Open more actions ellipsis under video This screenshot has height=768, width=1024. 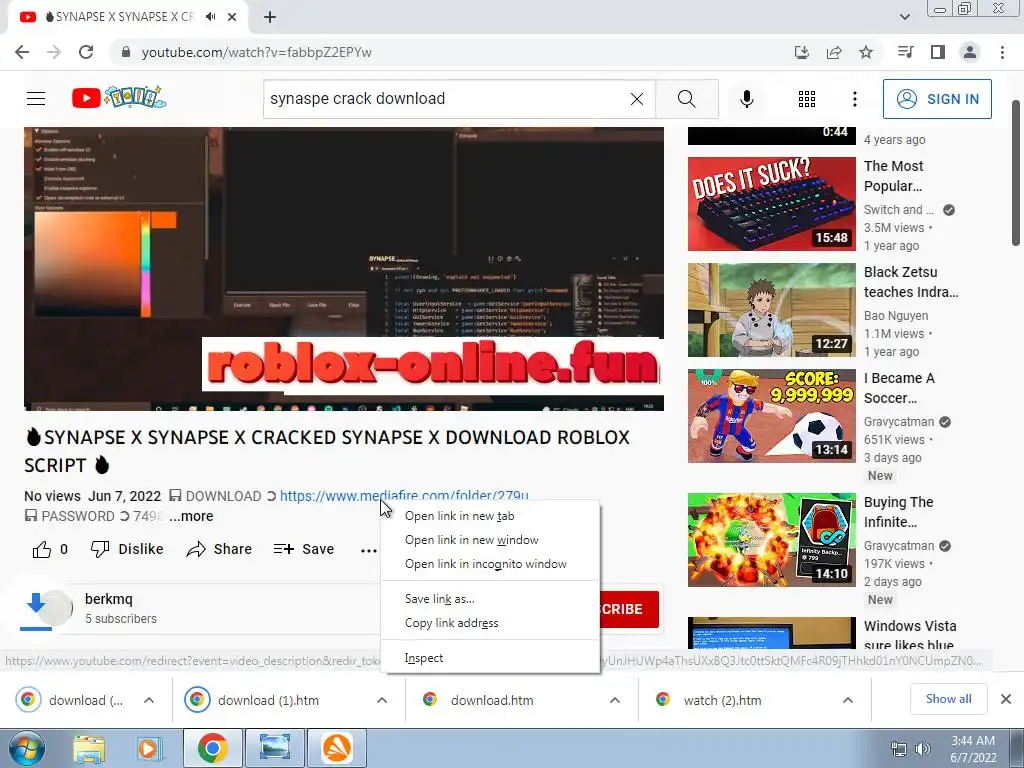tap(369, 550)
